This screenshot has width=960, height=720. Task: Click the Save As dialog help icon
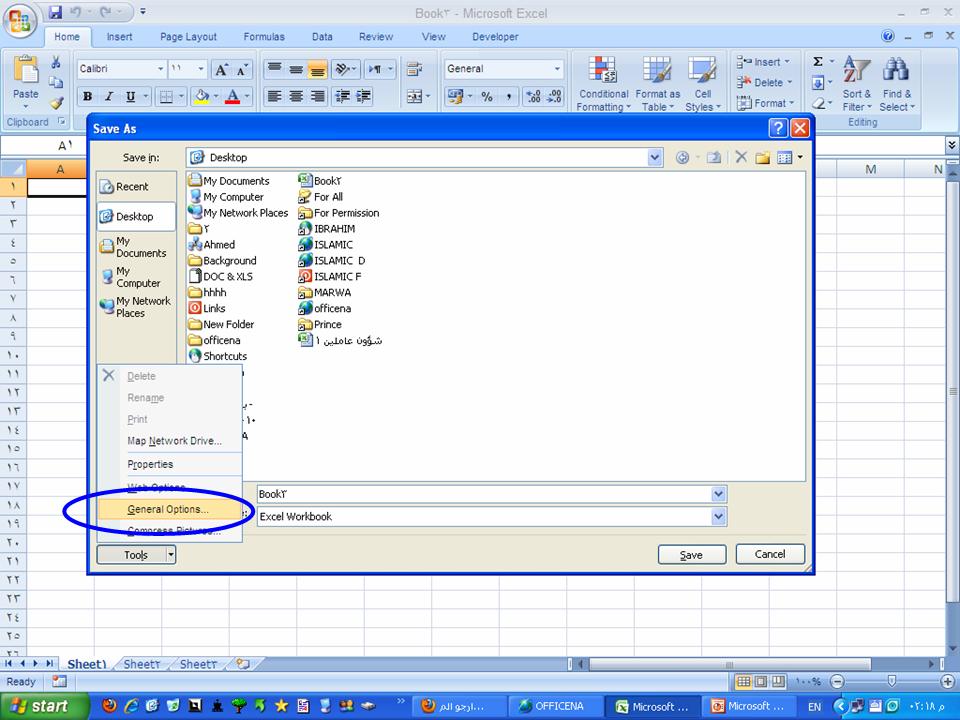778,128
